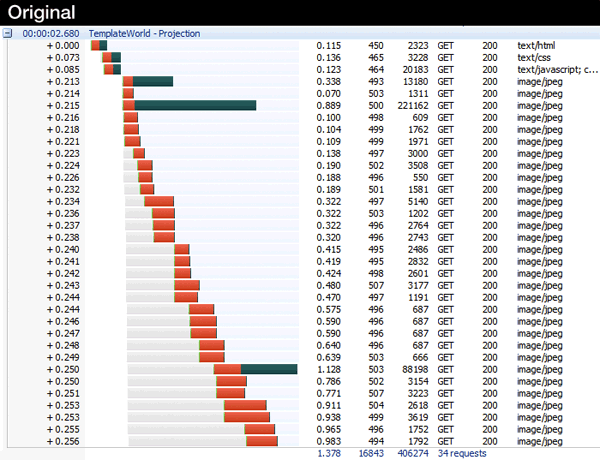Select the +0.256 request offset
Viewport: 600px width, 460px height.
click(x=63, y=441)
